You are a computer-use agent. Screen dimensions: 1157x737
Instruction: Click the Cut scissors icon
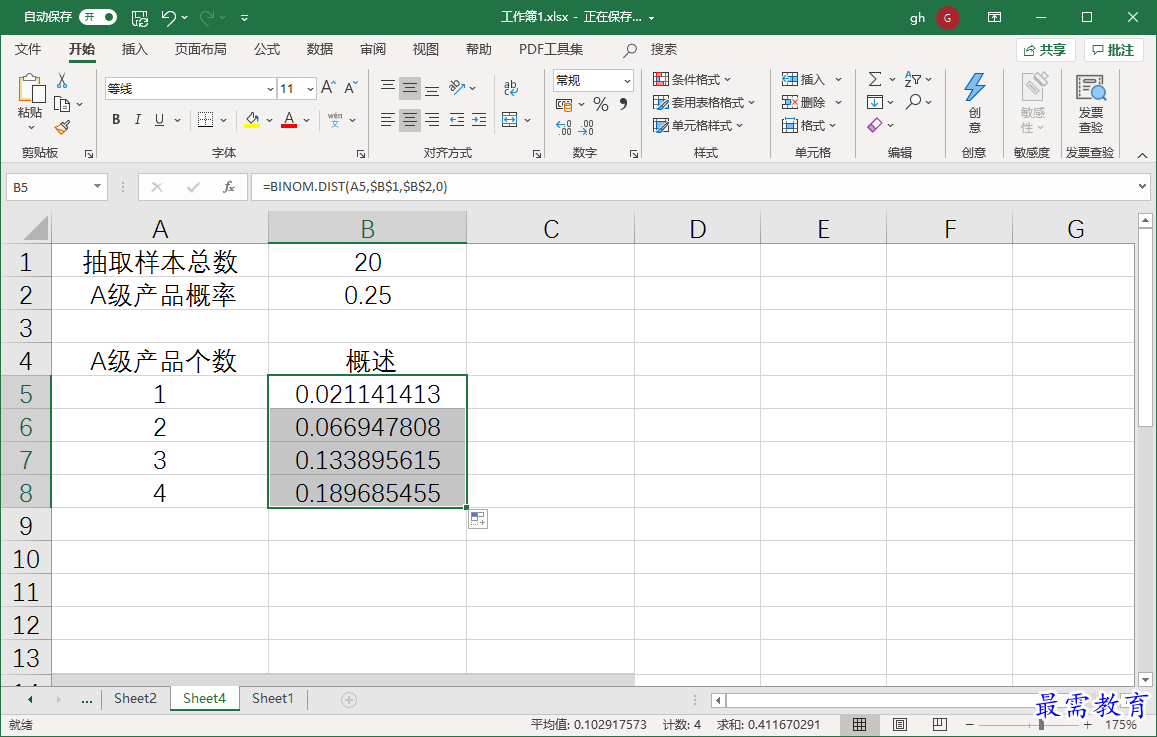(62, 80)
